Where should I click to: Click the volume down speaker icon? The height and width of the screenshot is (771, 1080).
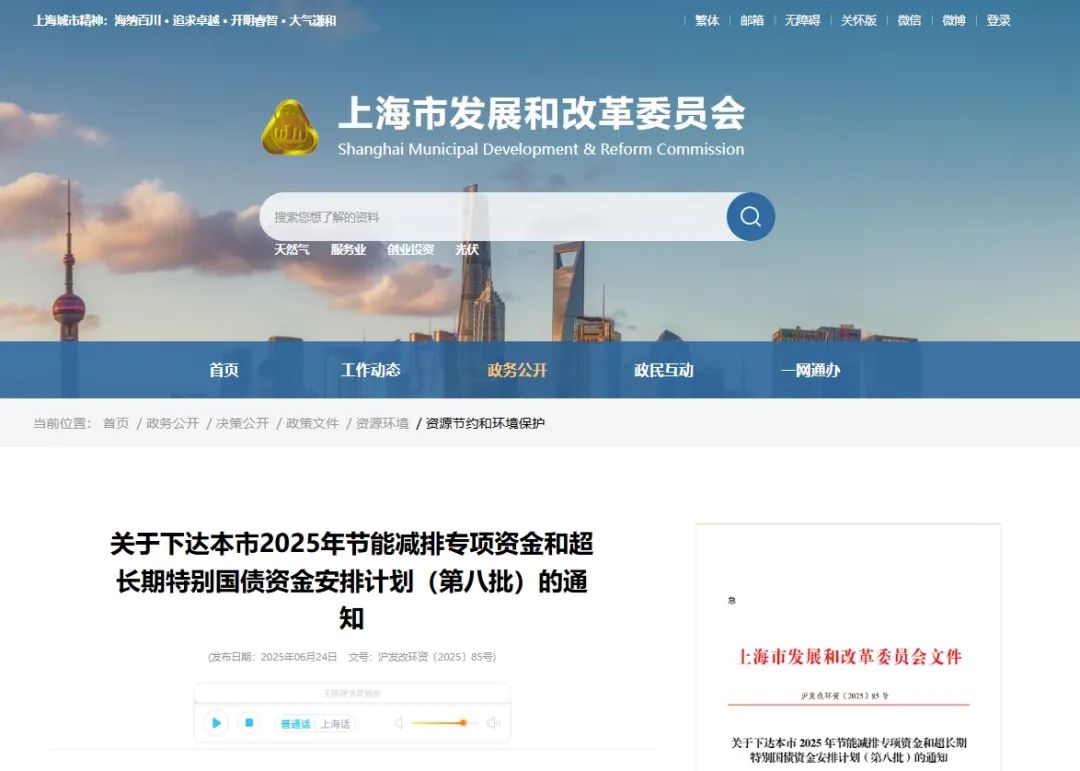point(399,723)
